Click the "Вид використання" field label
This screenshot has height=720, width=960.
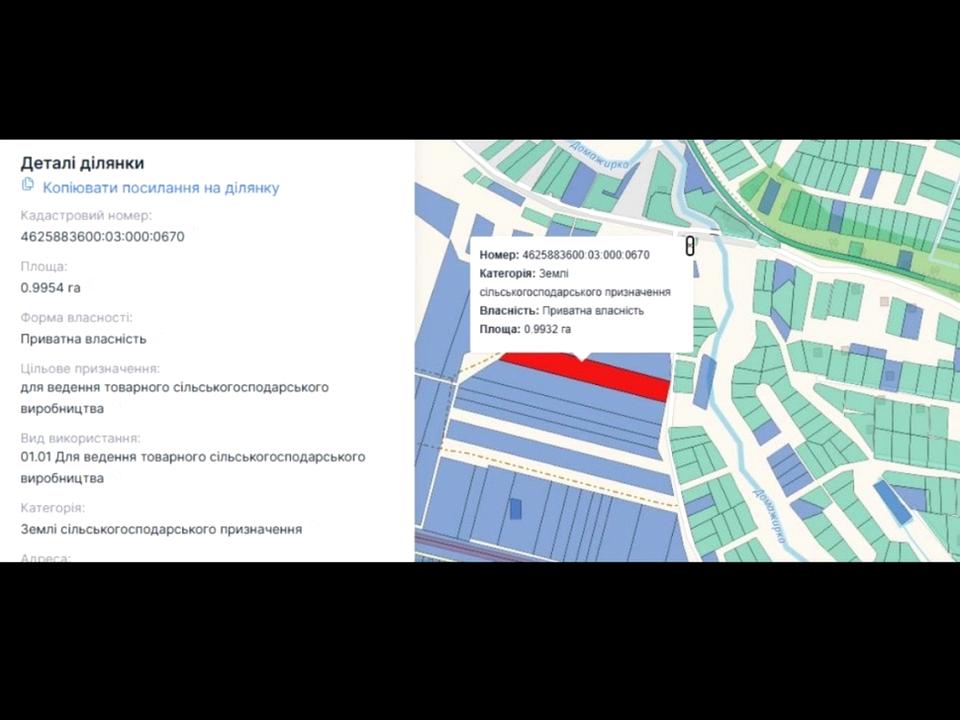[80, 438]
